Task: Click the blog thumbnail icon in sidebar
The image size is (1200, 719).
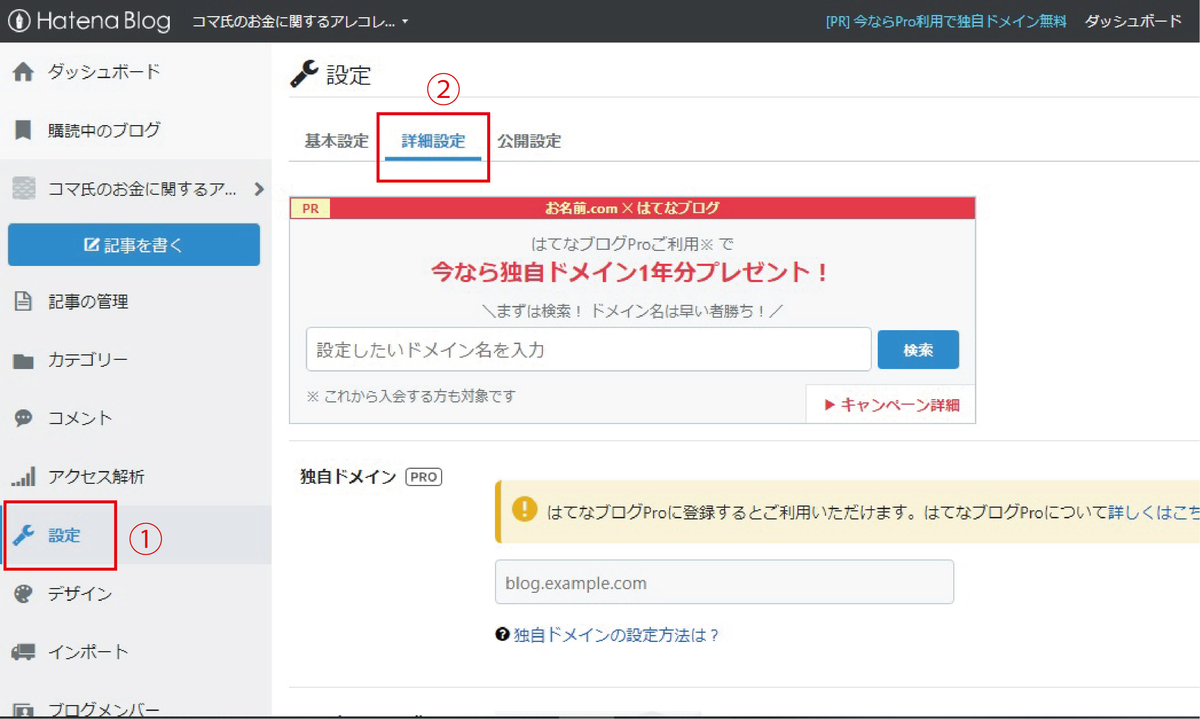Action: tap(23, 188)
